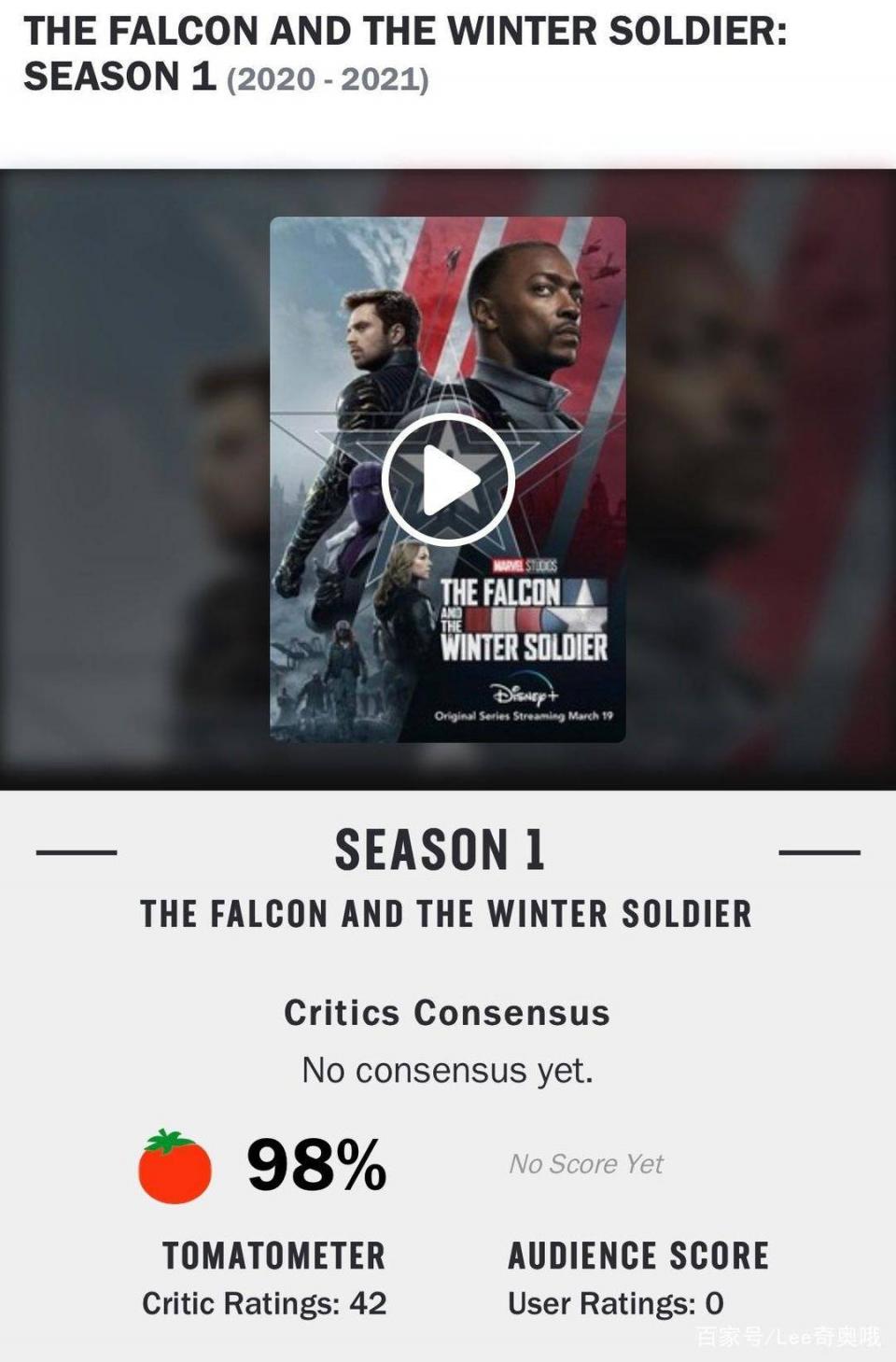
Task: Click the series name below SEASON 1
Action: pyautogui.click(x=446, y=914)
